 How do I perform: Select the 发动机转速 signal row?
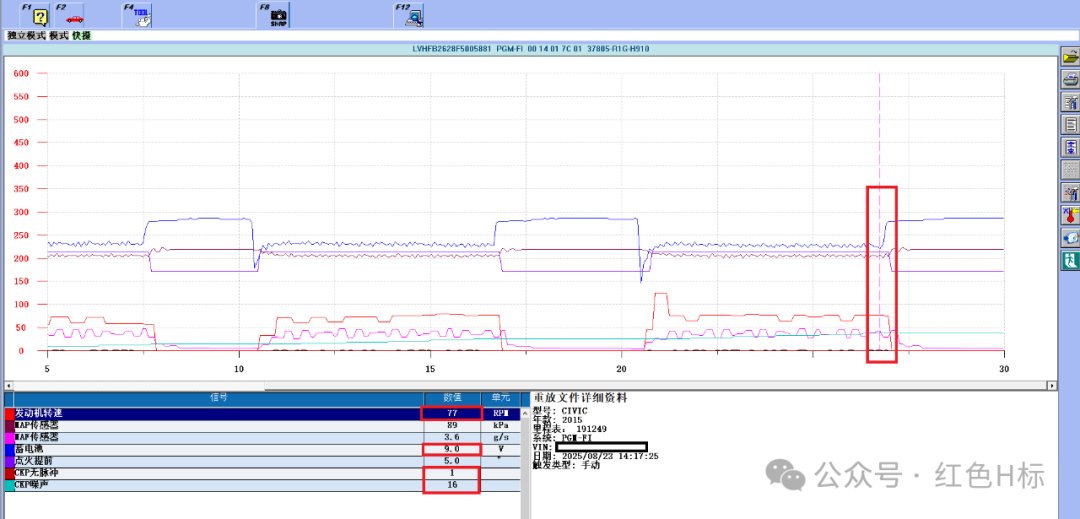(x=262, y=413)
